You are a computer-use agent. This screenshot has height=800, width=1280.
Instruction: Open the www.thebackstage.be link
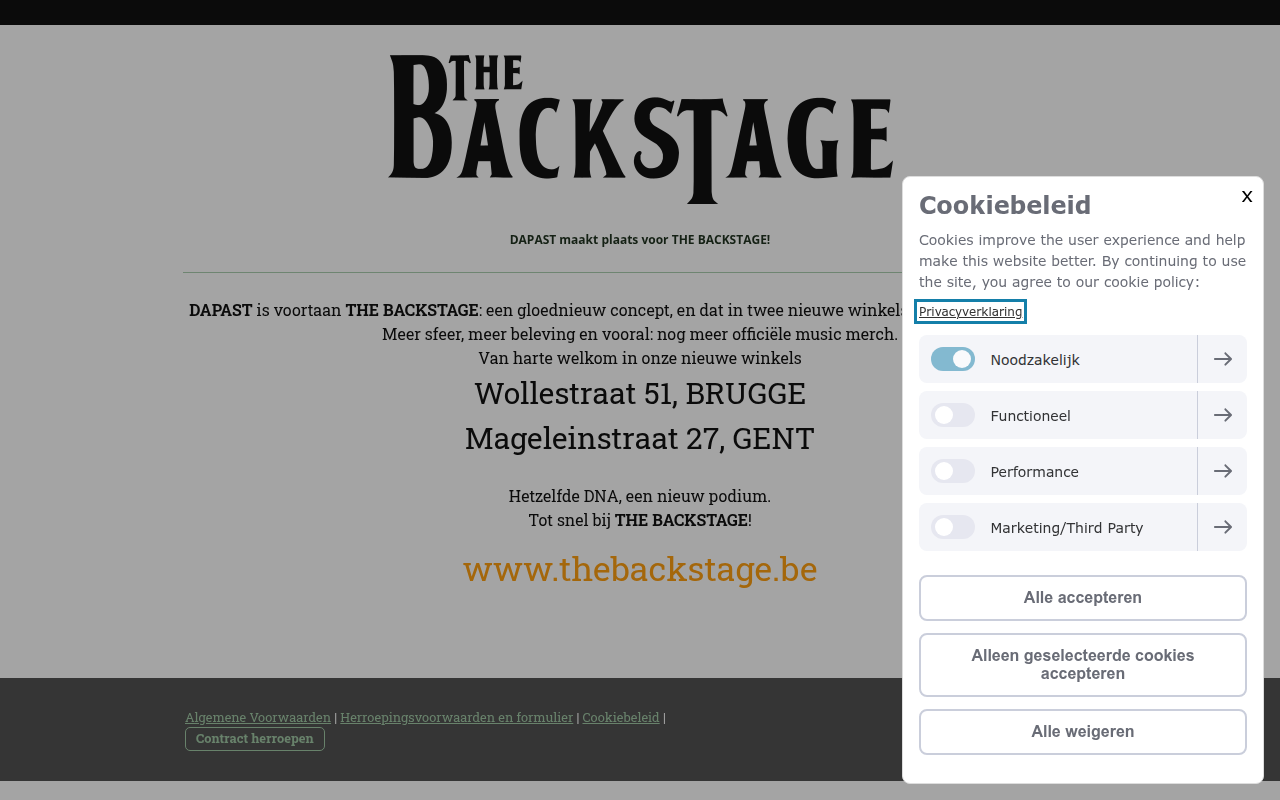(x=640, y=569)
